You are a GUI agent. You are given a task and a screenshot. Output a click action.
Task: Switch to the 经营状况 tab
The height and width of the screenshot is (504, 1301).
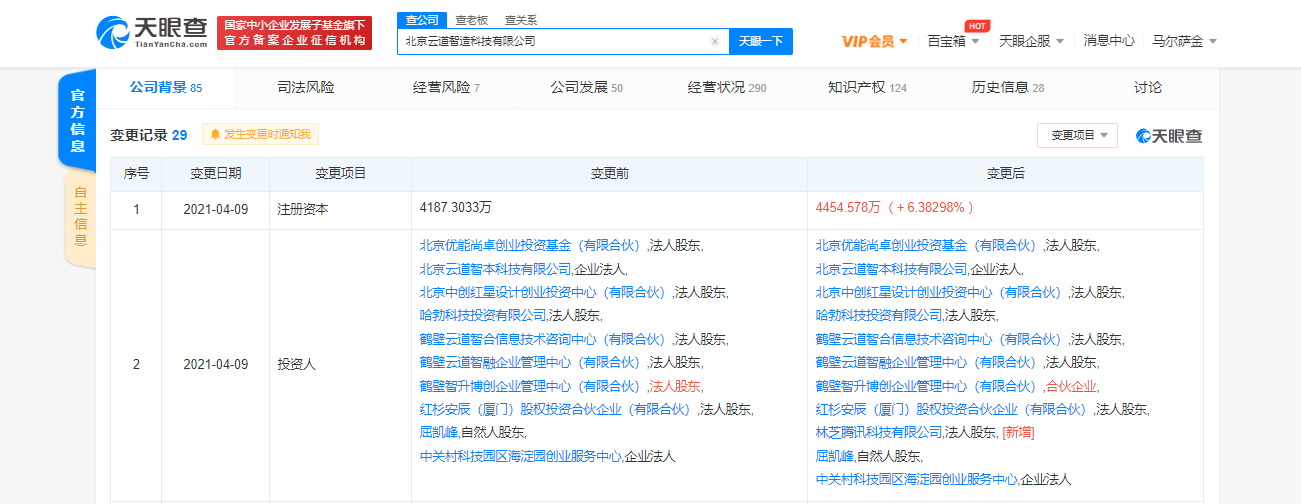727,88
